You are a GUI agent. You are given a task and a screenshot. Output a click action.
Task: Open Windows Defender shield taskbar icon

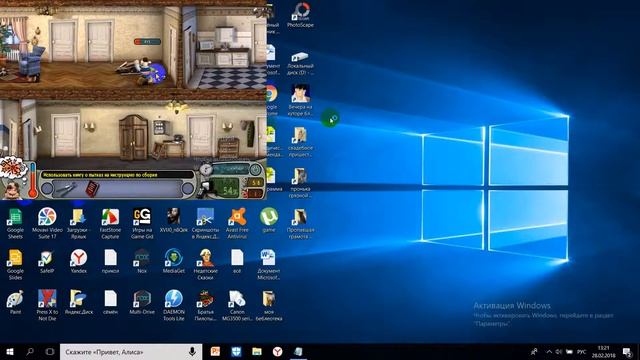pyautogui.click(x=236, y=351)
